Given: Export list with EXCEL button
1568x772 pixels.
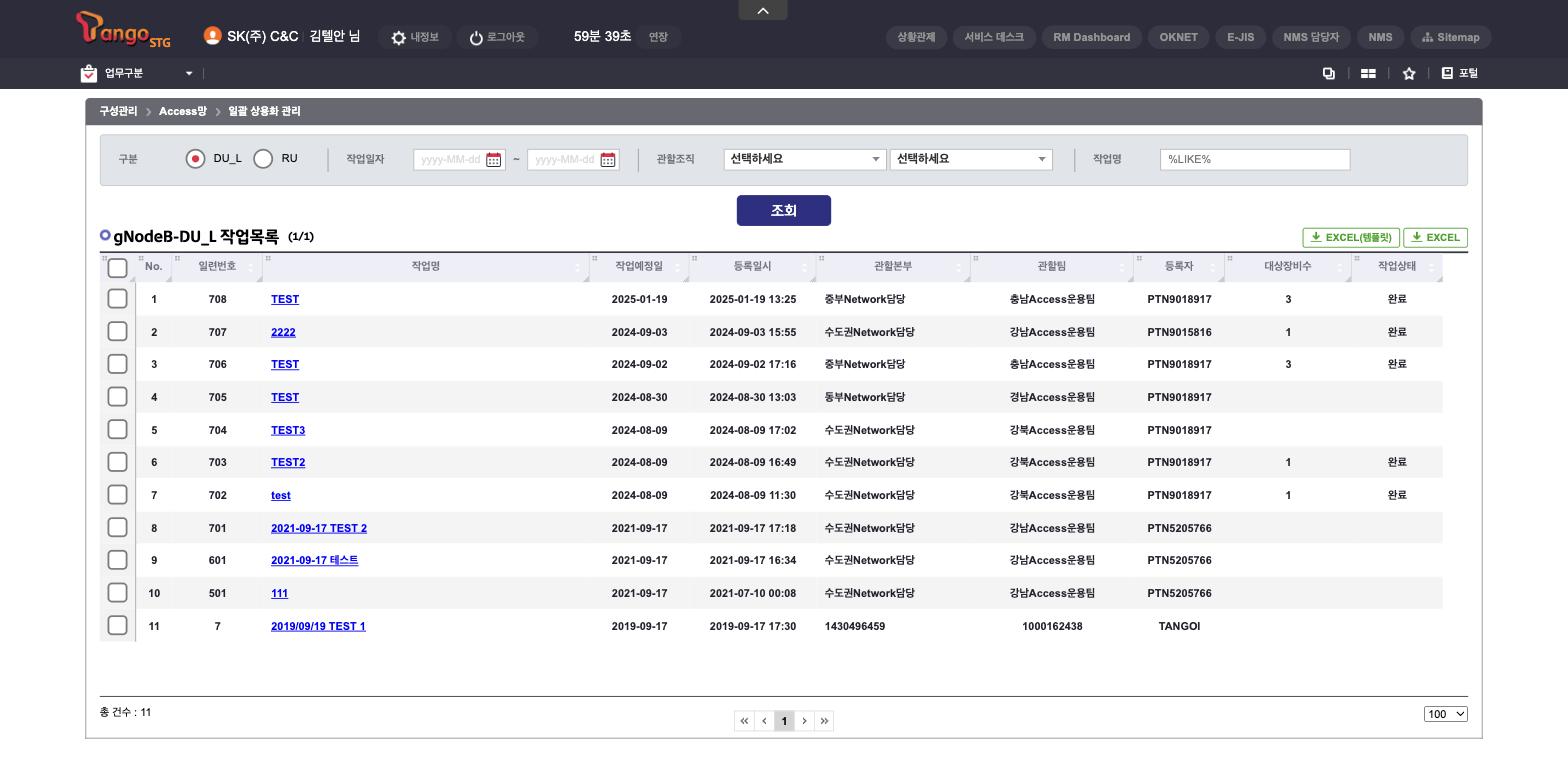Looking at the screenshot, I should coord(1436,238).
